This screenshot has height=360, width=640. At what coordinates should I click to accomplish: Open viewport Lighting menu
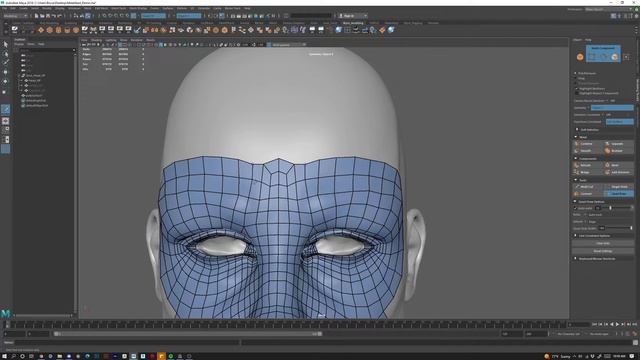[x=111, y=40]
